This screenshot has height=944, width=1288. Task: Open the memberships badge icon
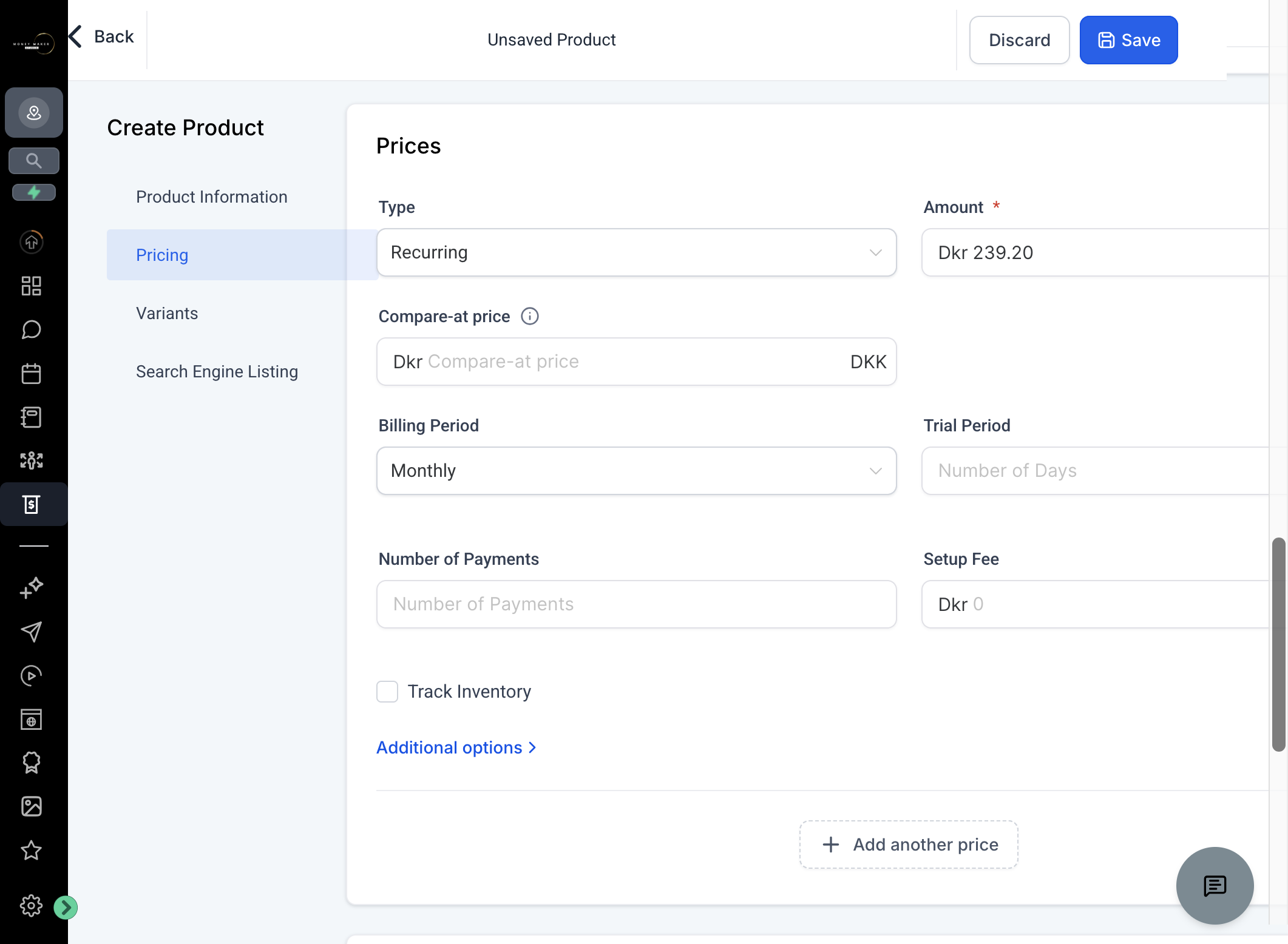point(32,763)
